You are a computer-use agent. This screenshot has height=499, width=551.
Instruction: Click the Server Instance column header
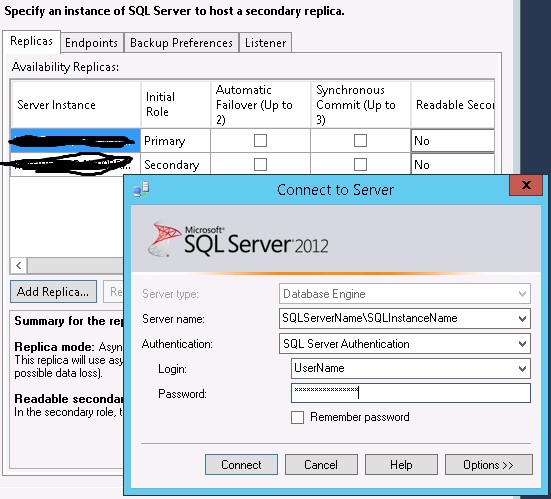pos(76,105)
